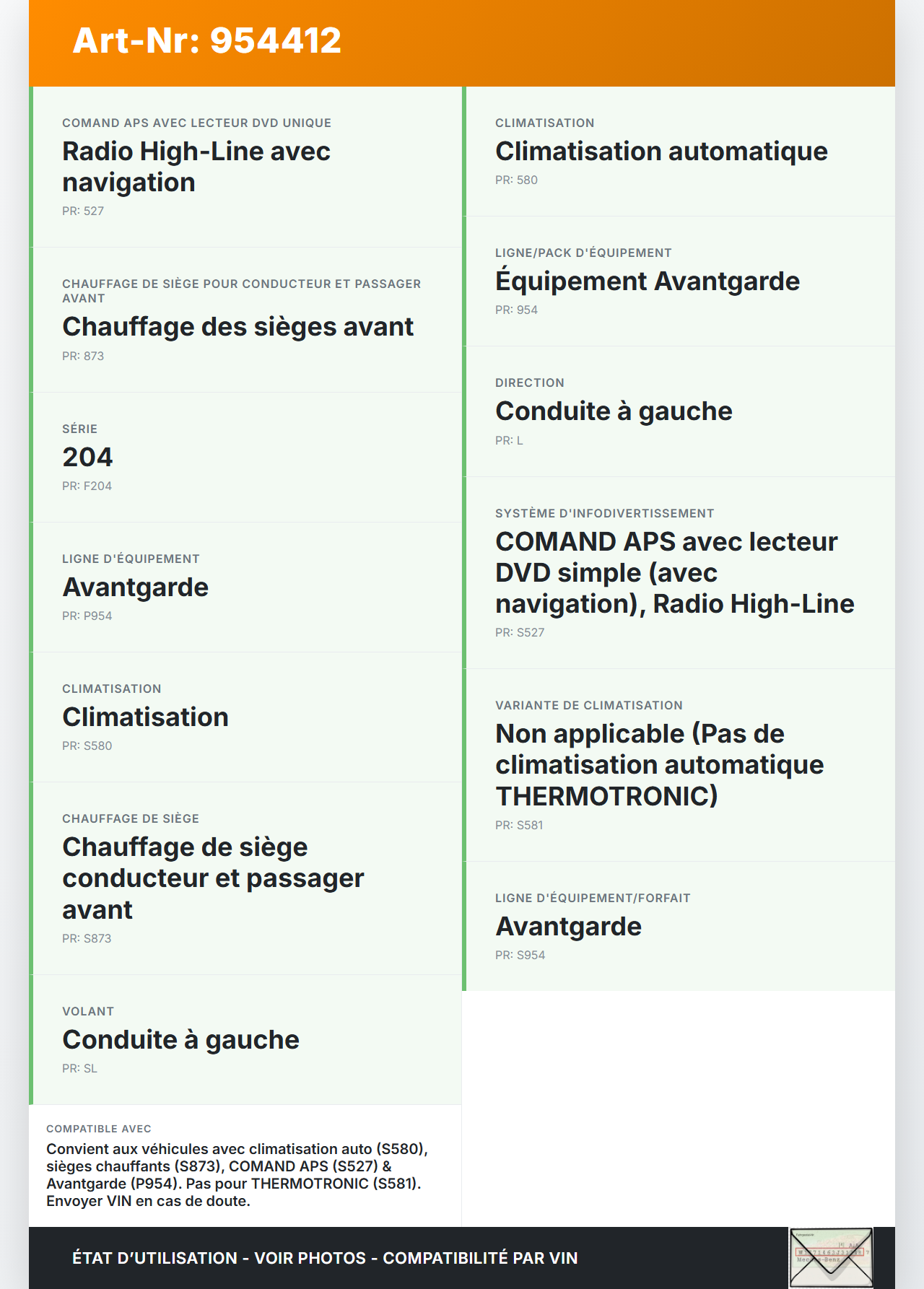Viewport: 924px width, 1289px height.
Task: Click the Art-Nr 954412 header title
Action: tap(207, 40)
